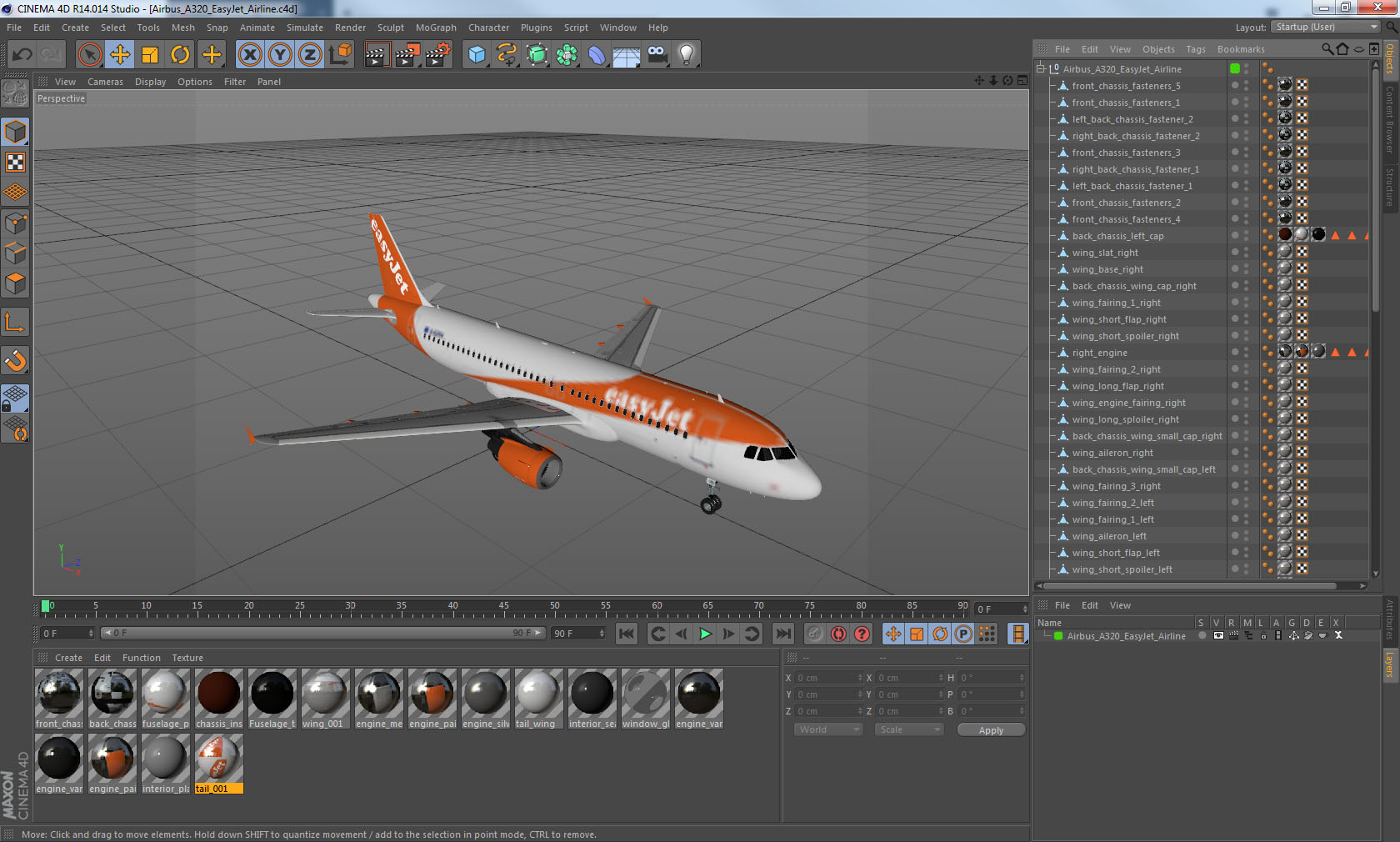Image resolution: width=1400 pixels, height=842 pixels.
Task: Add a light object
Action: [x=687, y=55]
